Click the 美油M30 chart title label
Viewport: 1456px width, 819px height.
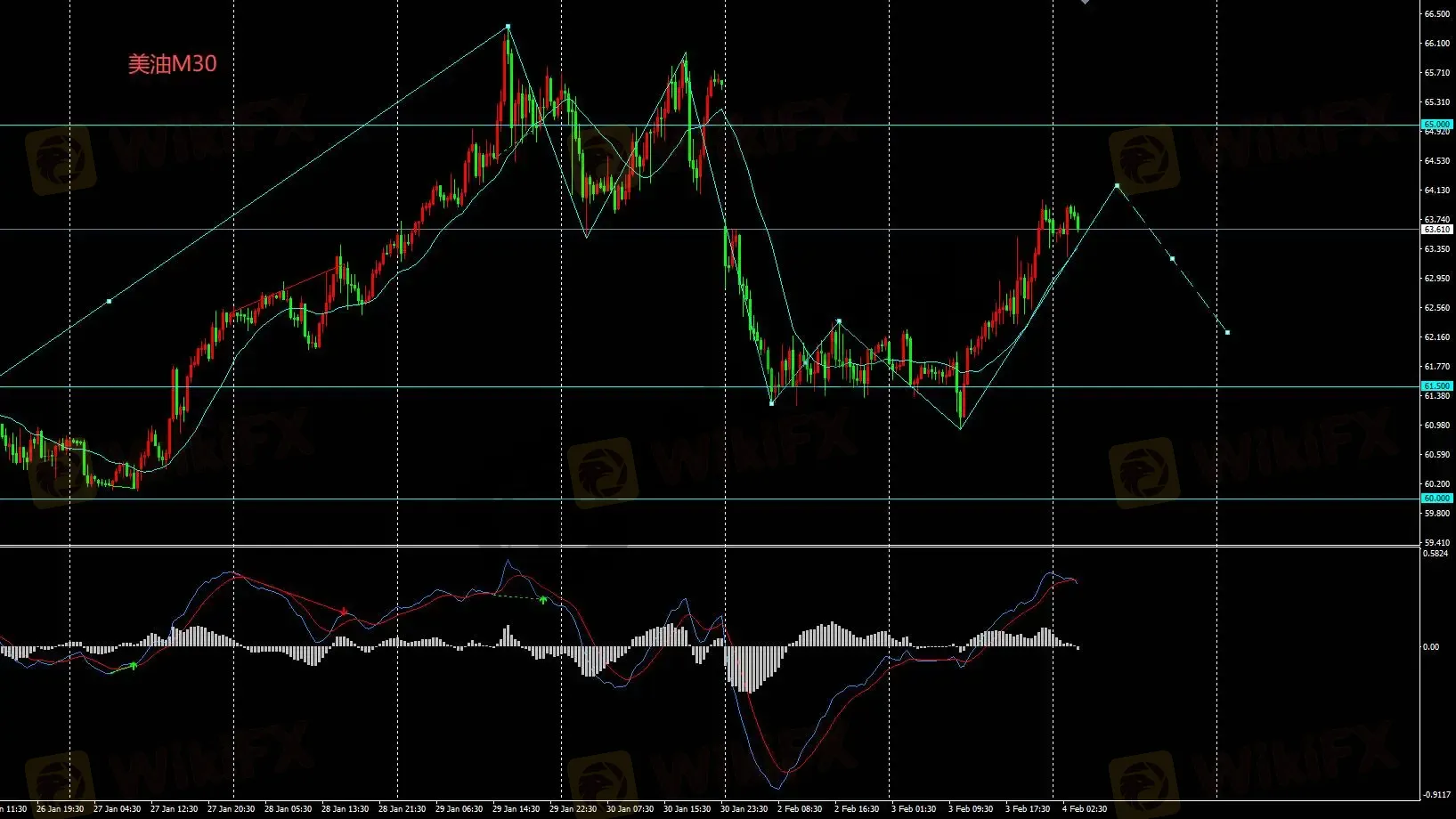coord(172,64)
